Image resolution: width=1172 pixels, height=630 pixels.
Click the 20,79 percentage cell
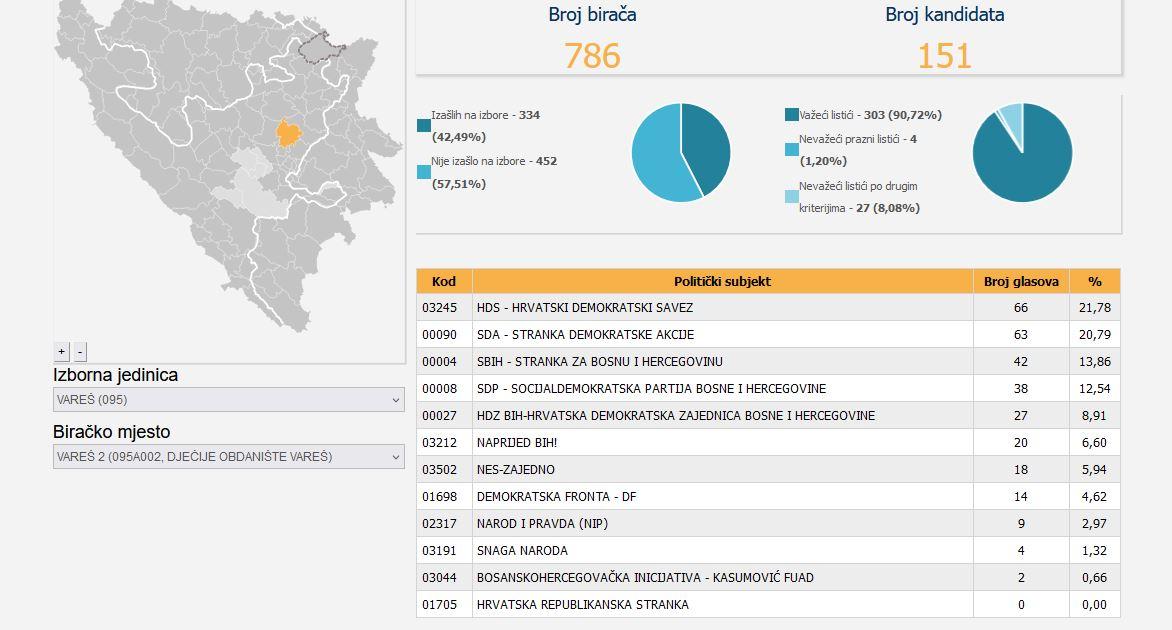click(1095, 335)
